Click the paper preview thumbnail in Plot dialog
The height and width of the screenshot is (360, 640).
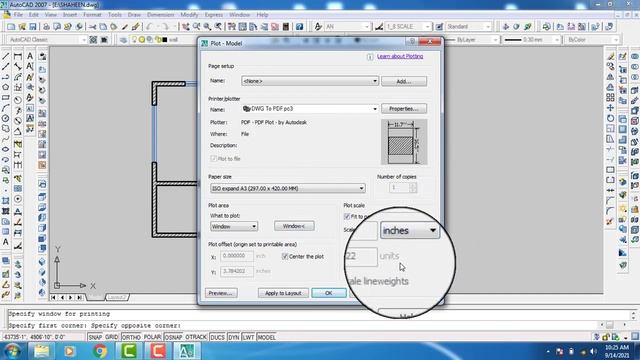(x=404, y=142)
